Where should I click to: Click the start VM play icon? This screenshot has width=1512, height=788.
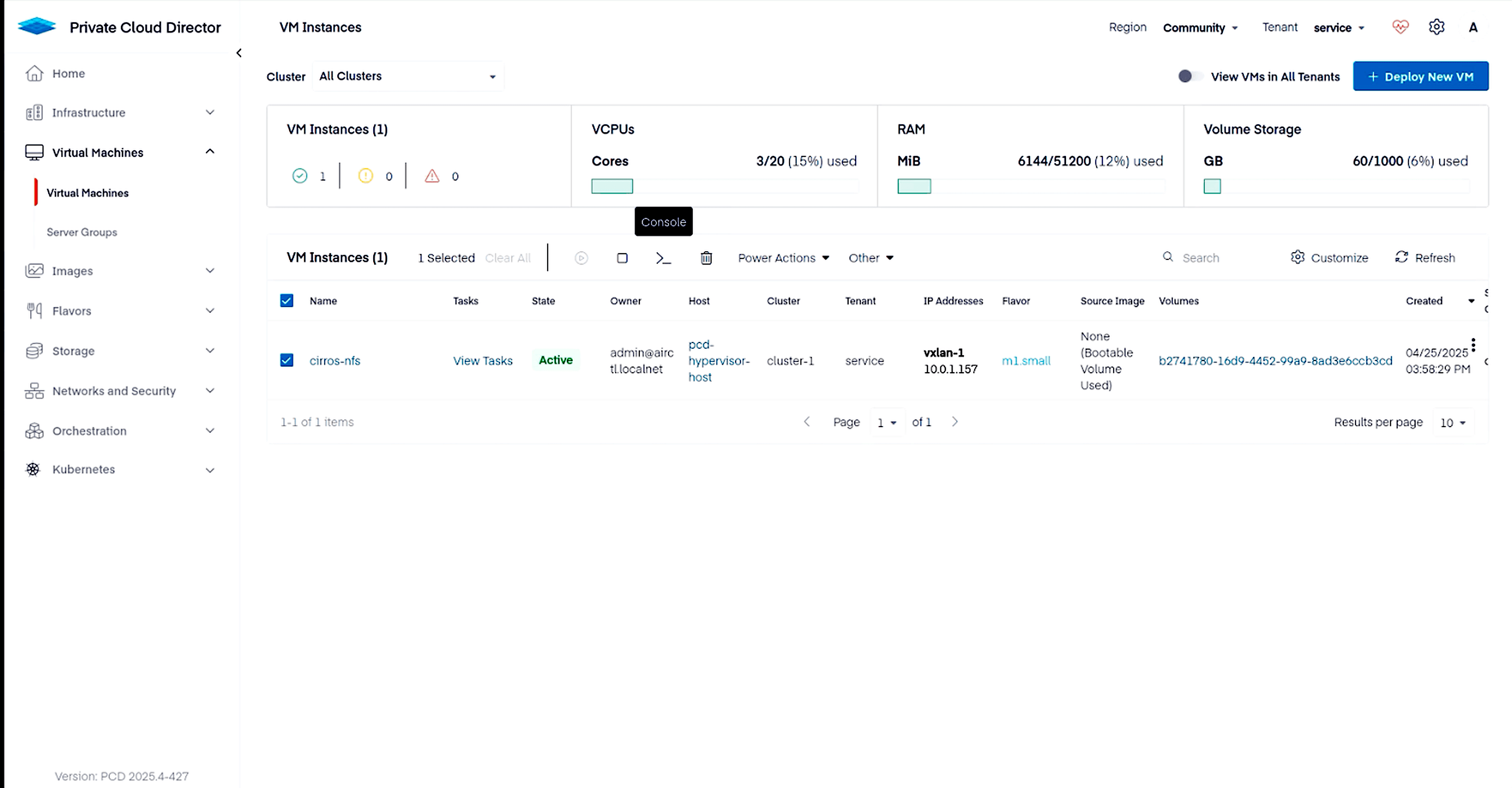[x=581, y=258]
